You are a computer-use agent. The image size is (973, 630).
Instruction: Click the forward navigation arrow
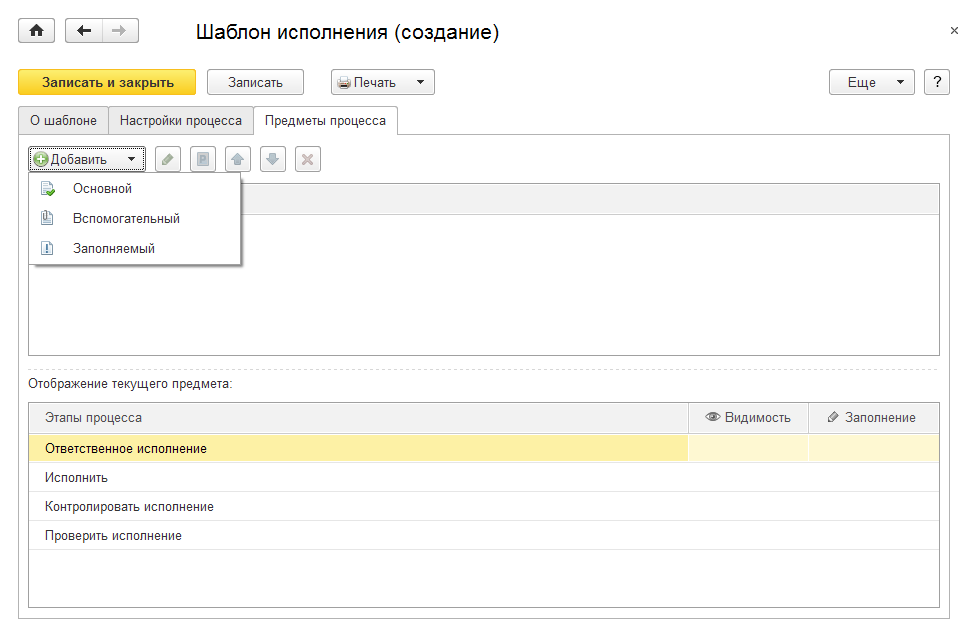point(120,31)
